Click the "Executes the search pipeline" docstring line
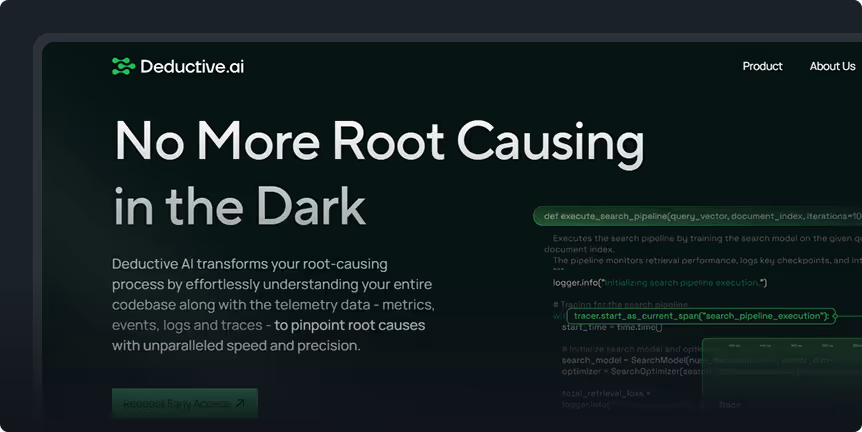Screen dimensions: 862x432 pos(707,238)
